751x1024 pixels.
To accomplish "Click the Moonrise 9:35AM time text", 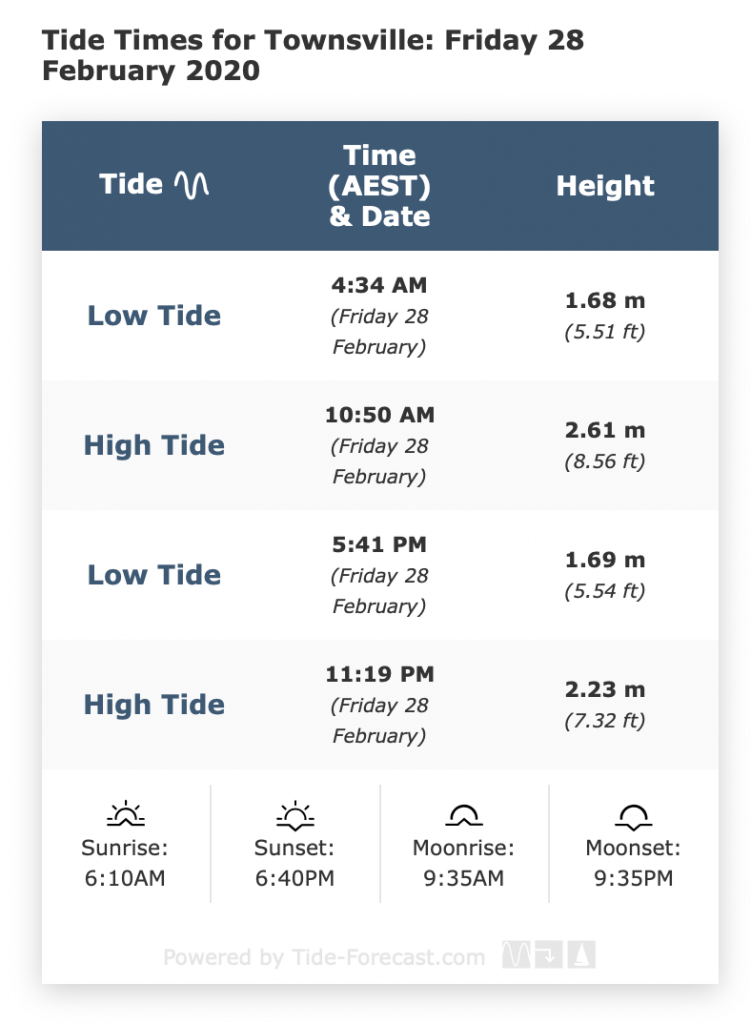I will pos(463,879).
